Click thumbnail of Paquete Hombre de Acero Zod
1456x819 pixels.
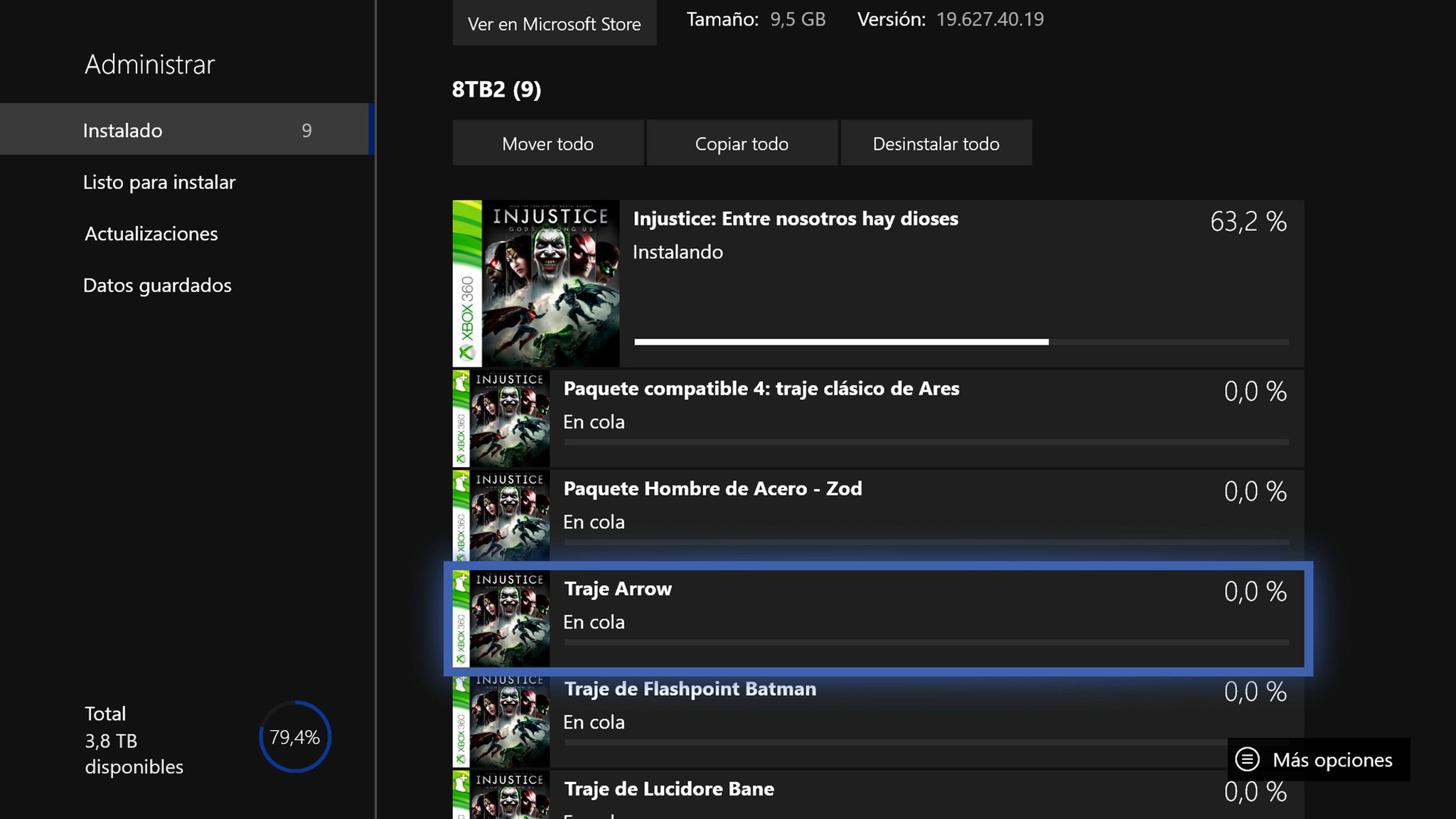click(500, 515)
